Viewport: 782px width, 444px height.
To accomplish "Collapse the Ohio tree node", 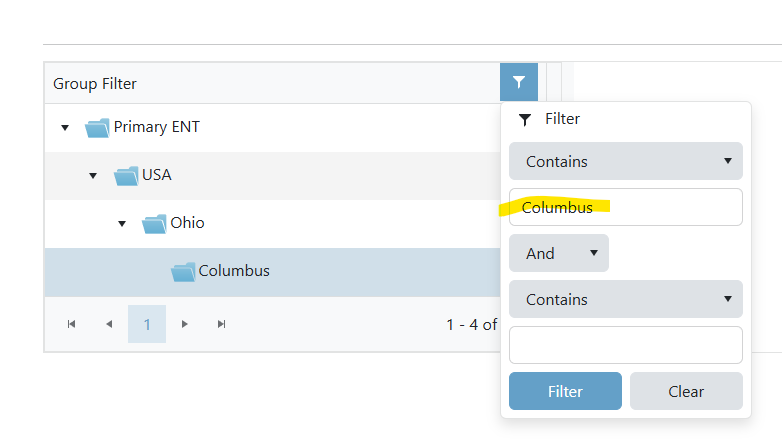I will 121,224.
